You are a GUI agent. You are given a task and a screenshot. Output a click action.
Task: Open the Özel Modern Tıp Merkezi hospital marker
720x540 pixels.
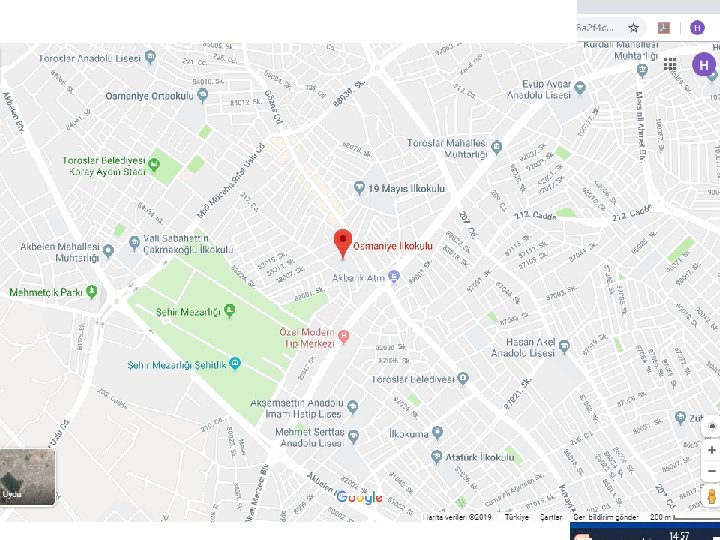[x=343, y=337]
